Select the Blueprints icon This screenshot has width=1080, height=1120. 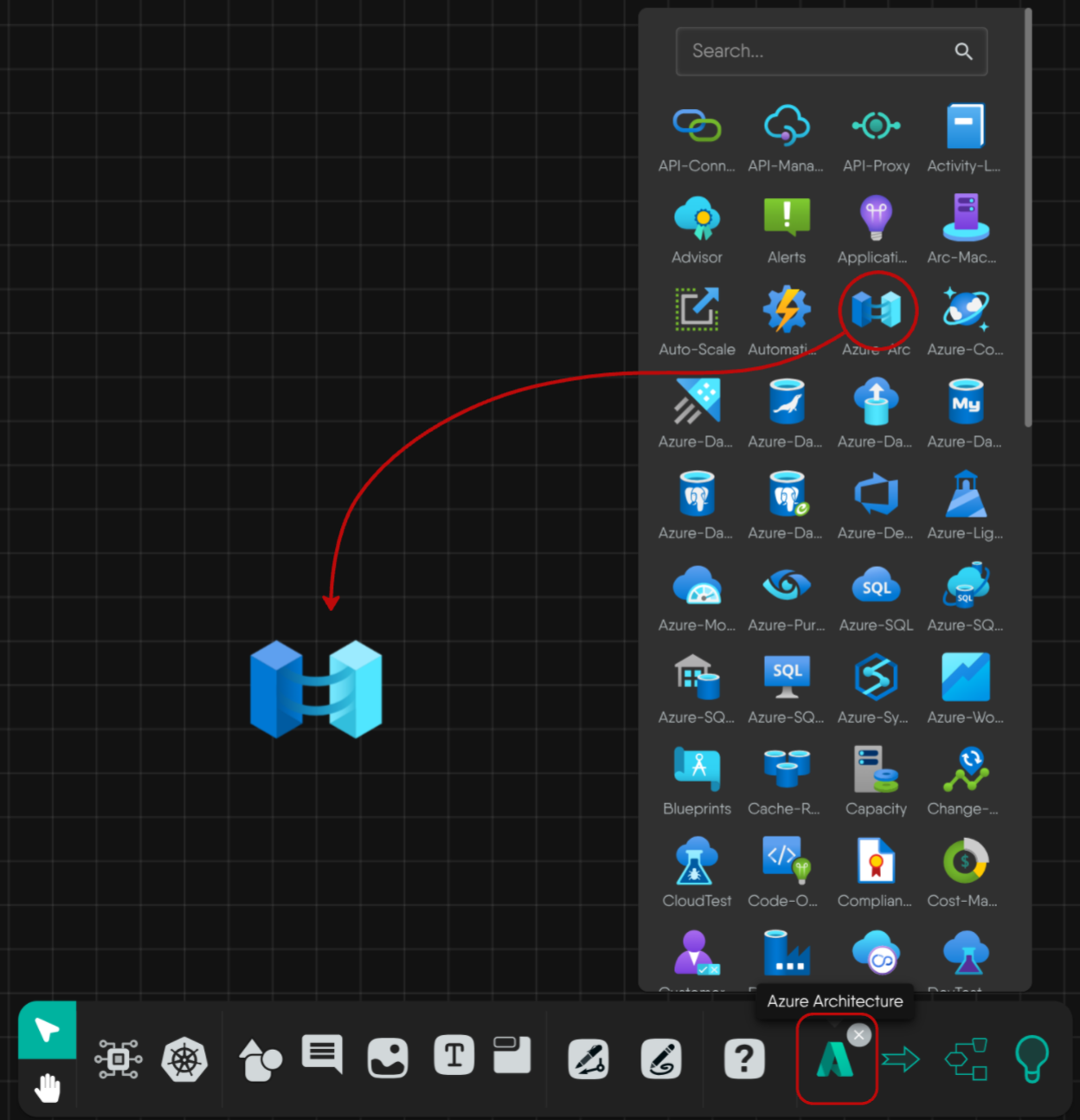697,769
